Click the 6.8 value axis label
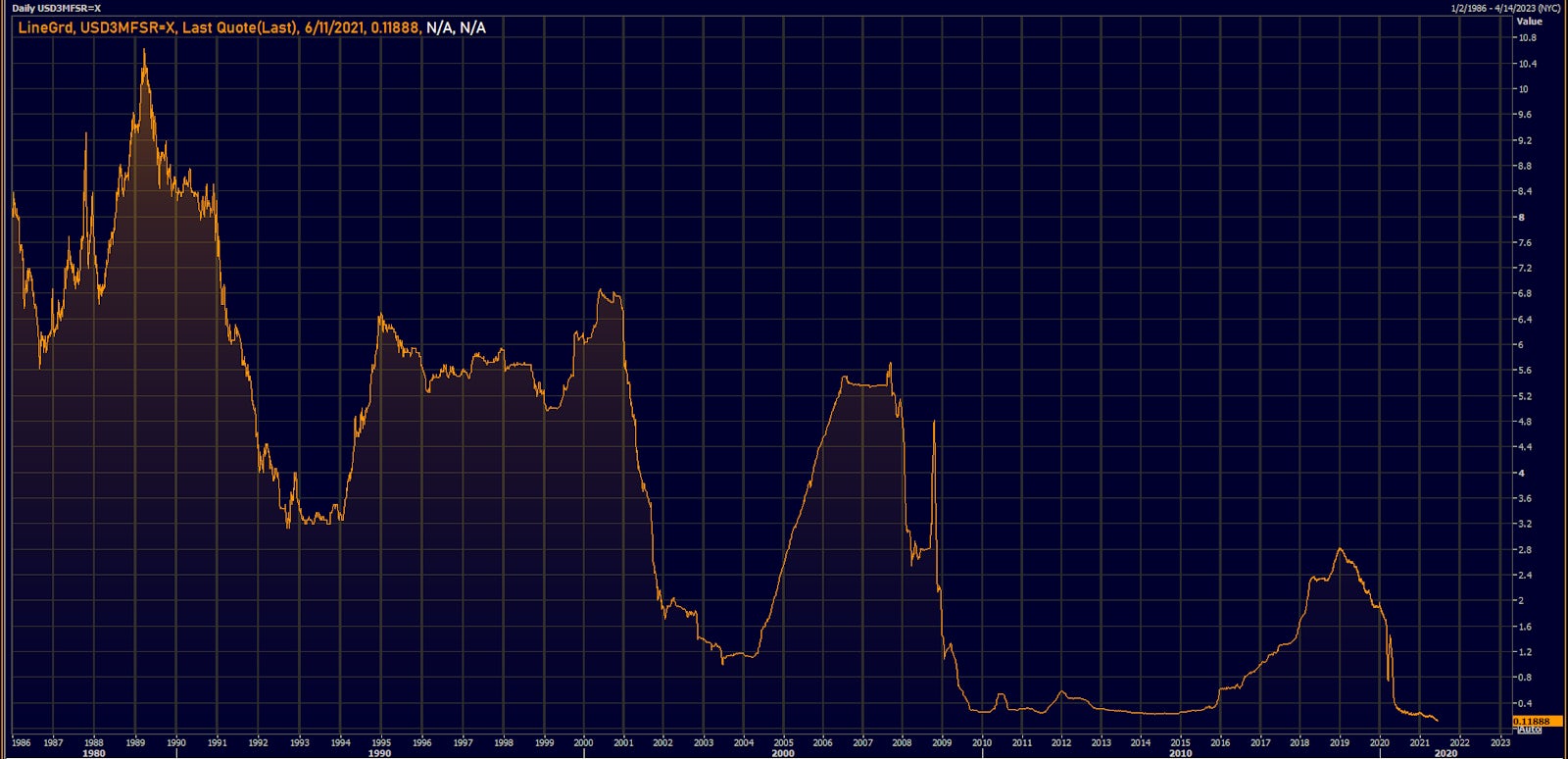The height and width of the screenshot is (759, 1568). tap(1525, 294)
